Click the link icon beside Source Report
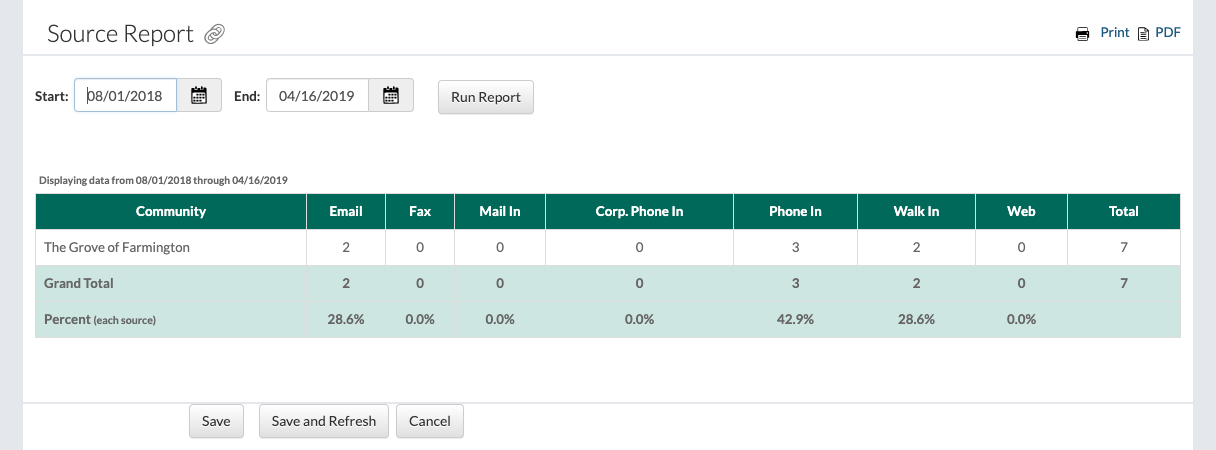 pyautogui.click(x=214, y=35)
